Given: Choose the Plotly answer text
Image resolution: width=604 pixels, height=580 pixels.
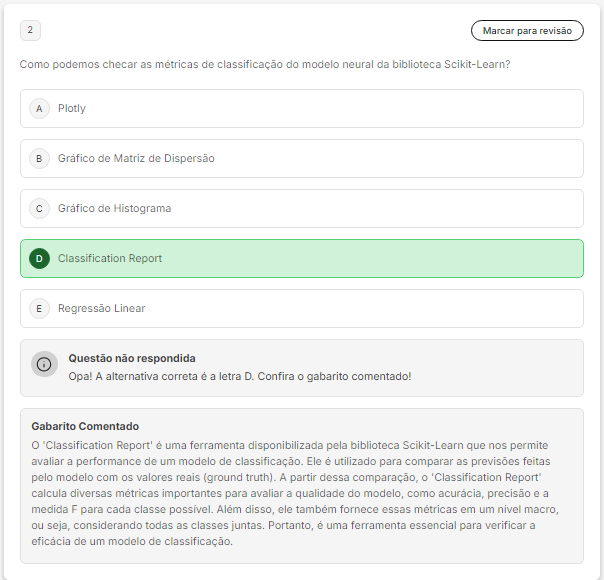Looking at the screenshot, I should coord(72,108).
